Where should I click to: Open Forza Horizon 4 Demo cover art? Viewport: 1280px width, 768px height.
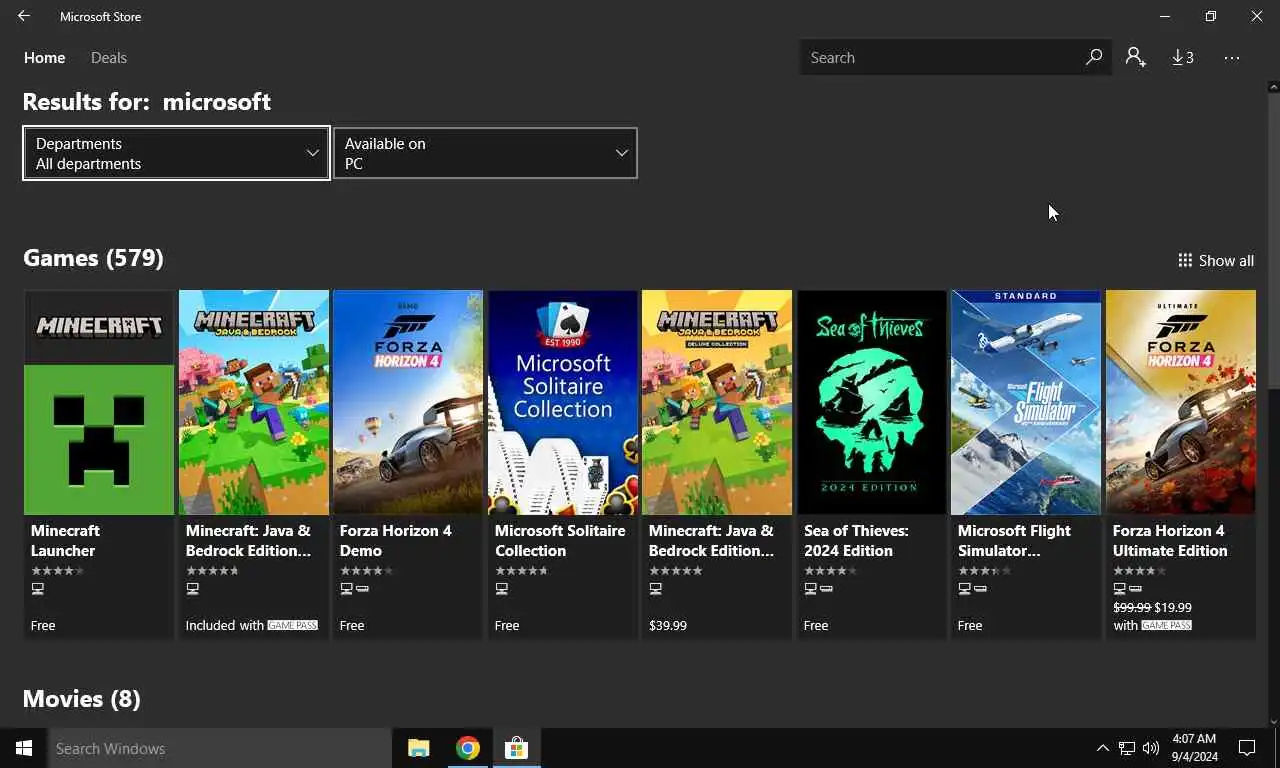click(x=408, y=402)
